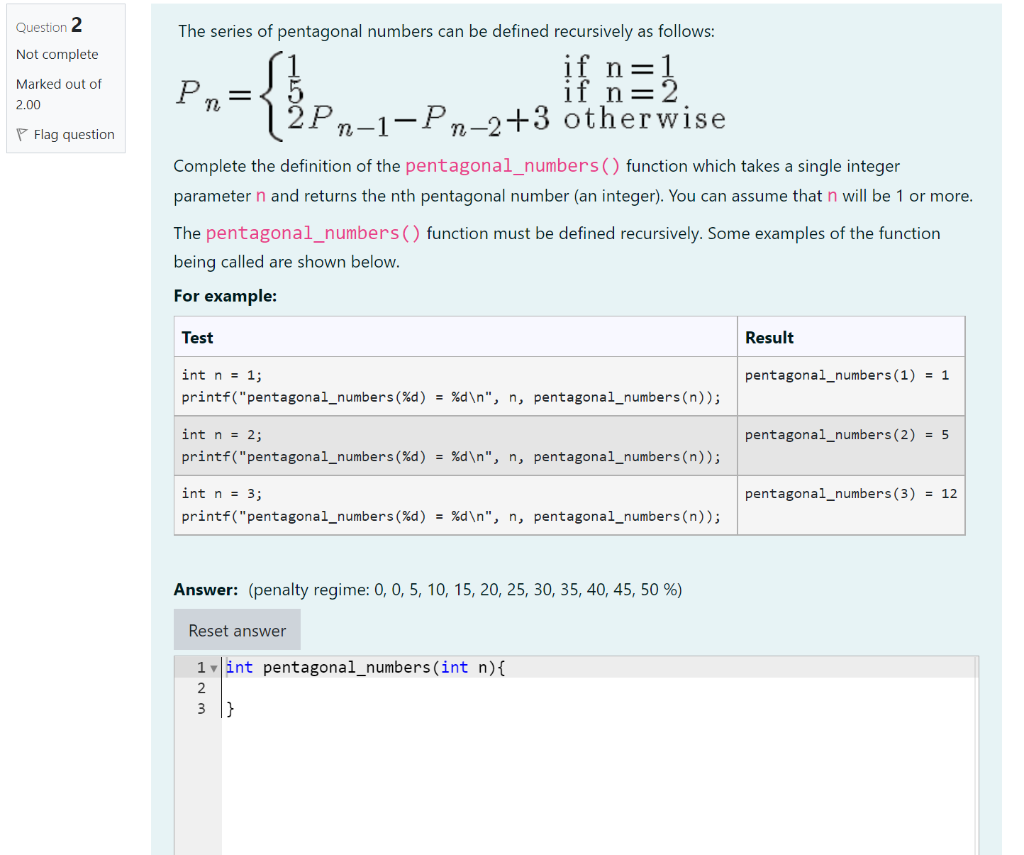
Task: Select line number 1 in editor gutter
Action: pyautogui.click(x=200, y=668)
